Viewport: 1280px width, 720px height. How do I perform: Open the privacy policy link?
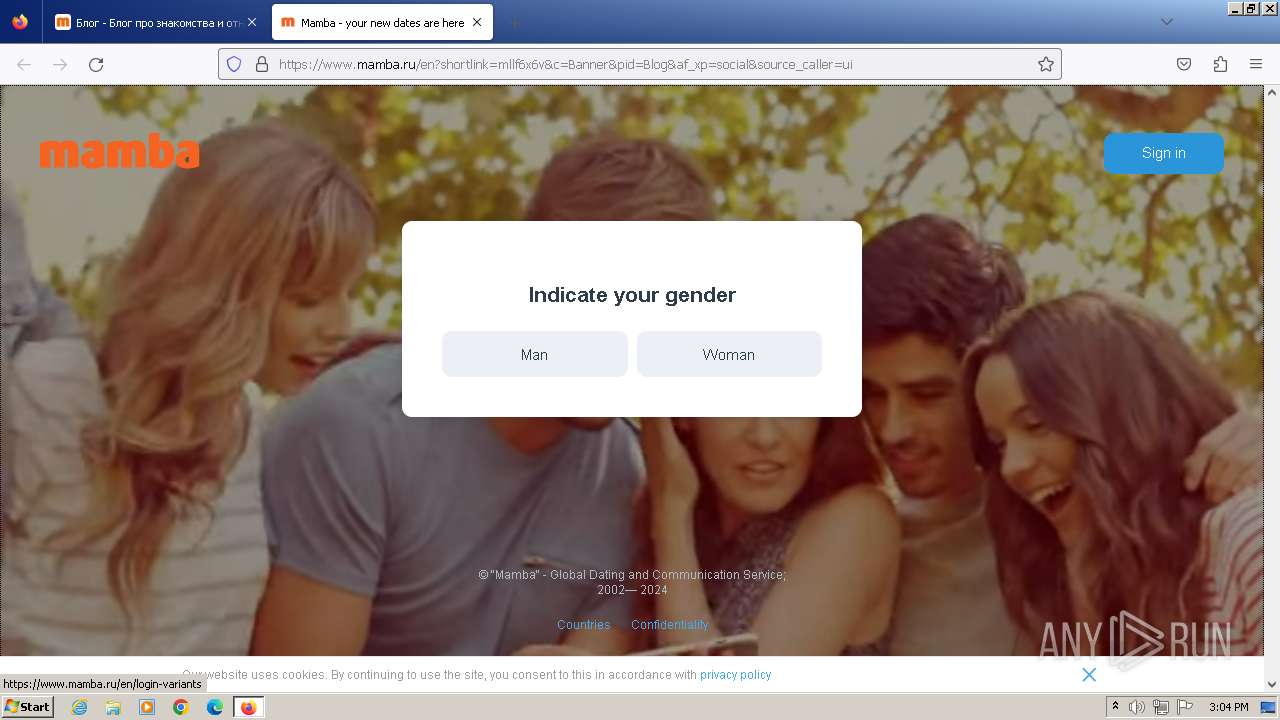point(735,675)
